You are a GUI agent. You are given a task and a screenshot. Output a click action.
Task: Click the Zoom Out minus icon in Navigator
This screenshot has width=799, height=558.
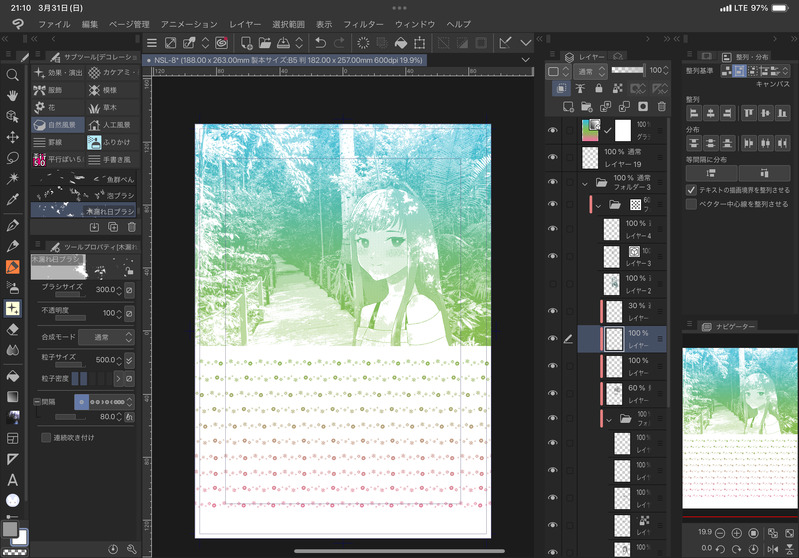pos(720,533)
